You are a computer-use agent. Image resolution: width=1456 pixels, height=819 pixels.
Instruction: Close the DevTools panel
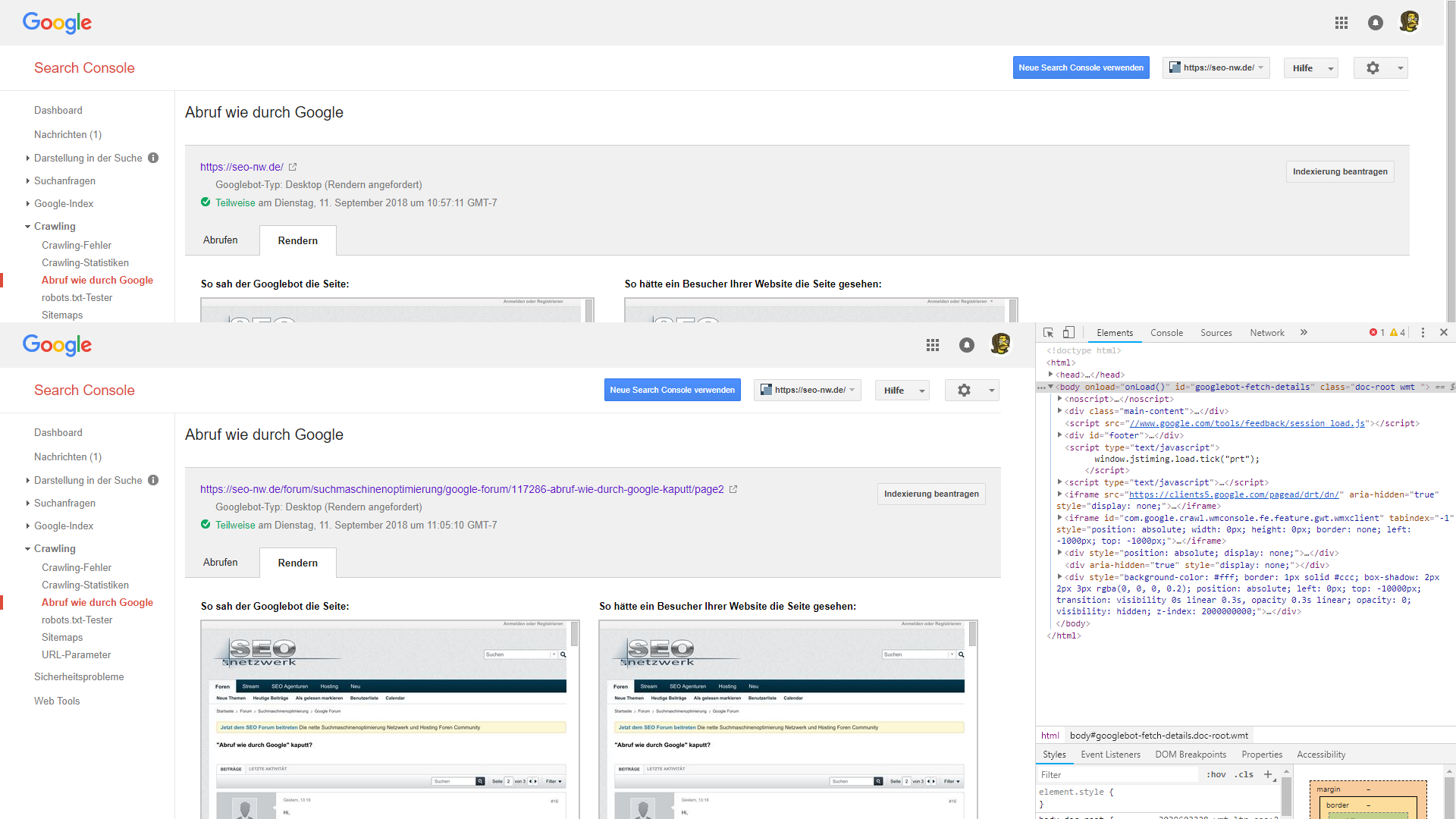point(1444,333)
